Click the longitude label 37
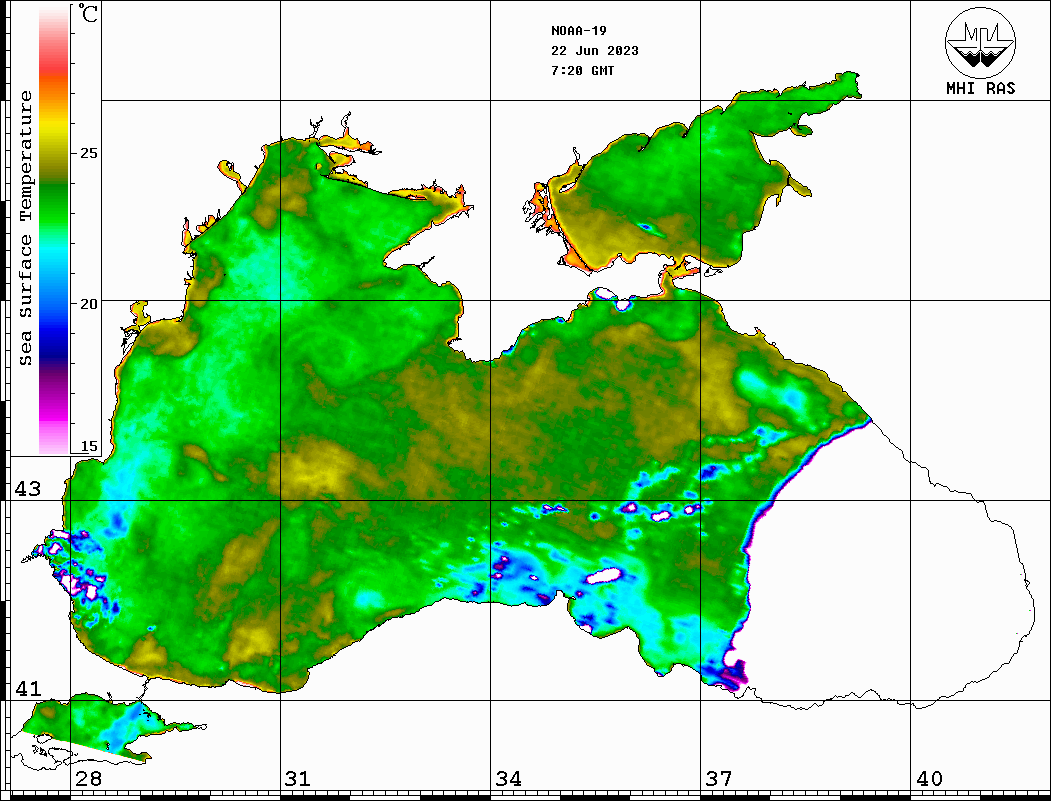The image size is (1051, 801). (x=719, y=779)
